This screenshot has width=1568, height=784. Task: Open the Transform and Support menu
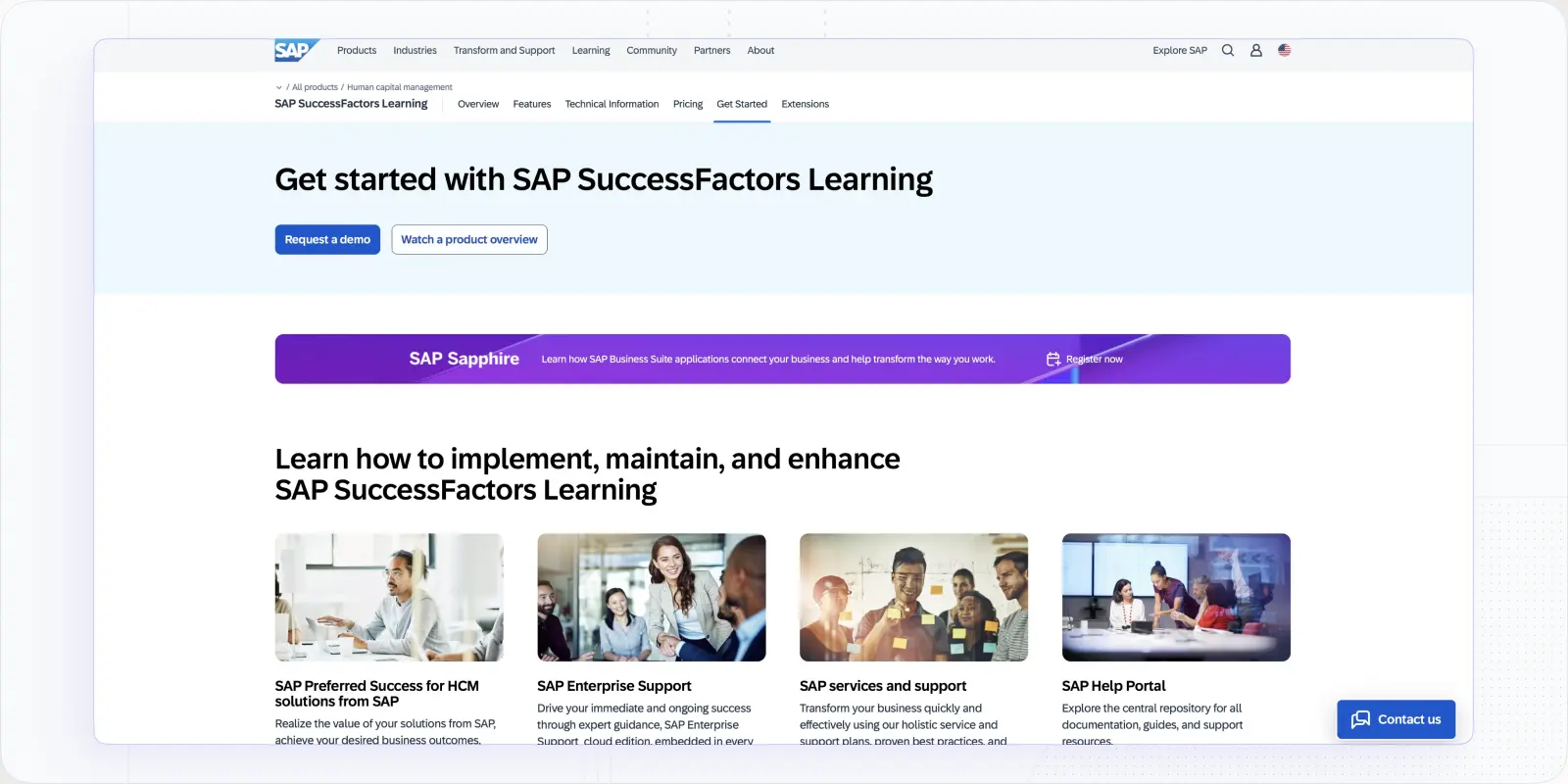point(504,50)
